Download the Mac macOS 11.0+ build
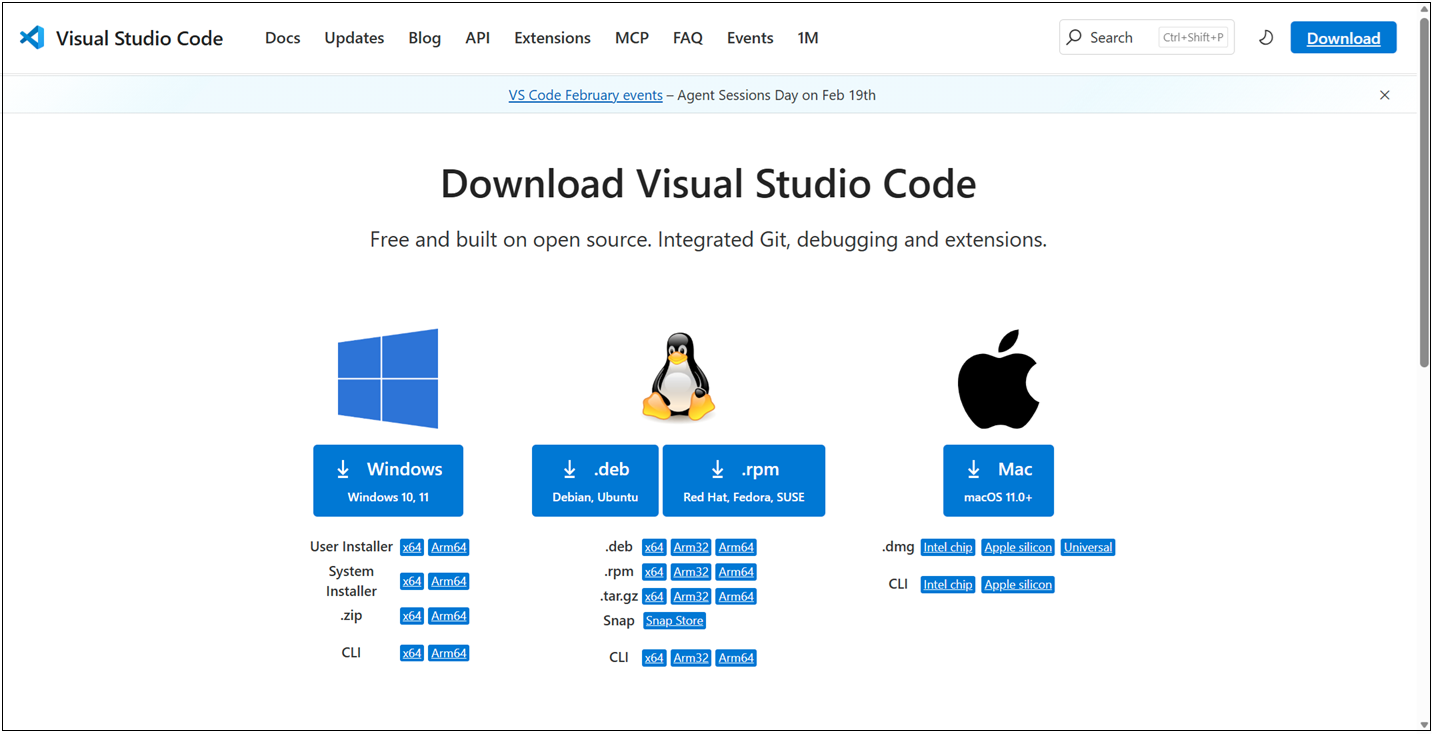The width and height of the screenshot is (1432, 734). click(x=998, y=481)
